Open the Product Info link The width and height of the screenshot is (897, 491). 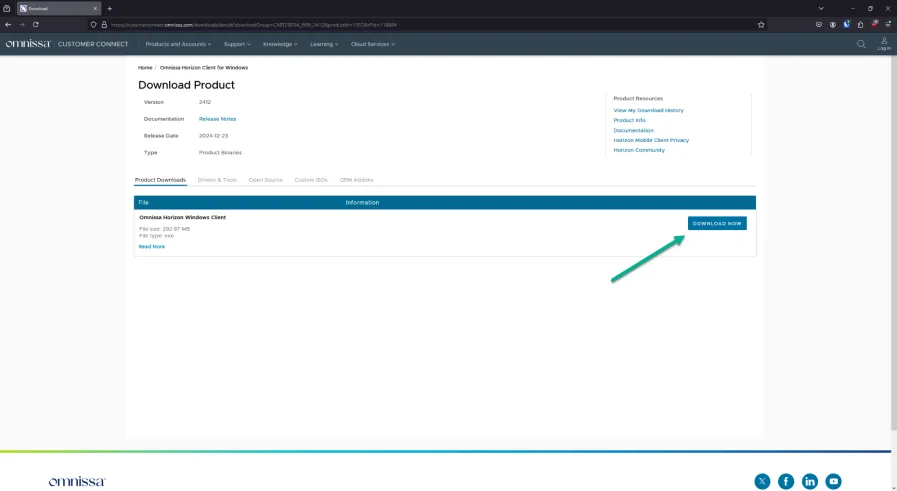[629, 120]
